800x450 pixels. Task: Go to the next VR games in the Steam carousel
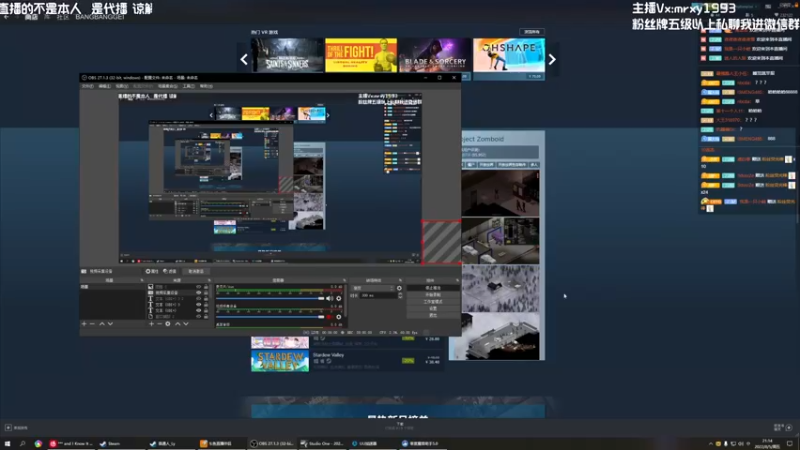552,59
